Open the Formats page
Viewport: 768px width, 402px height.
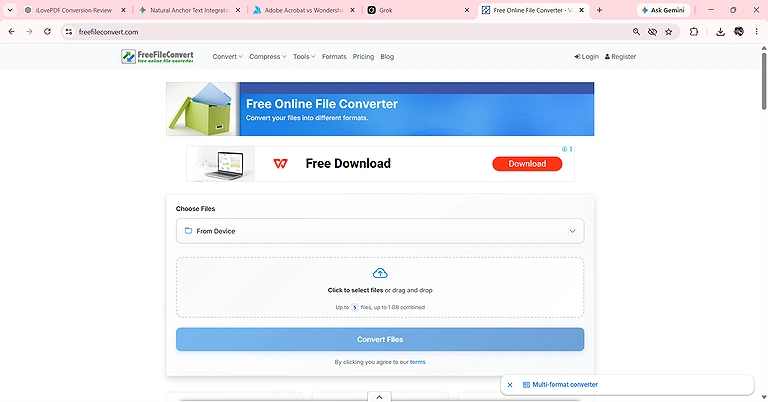point(334,57)
